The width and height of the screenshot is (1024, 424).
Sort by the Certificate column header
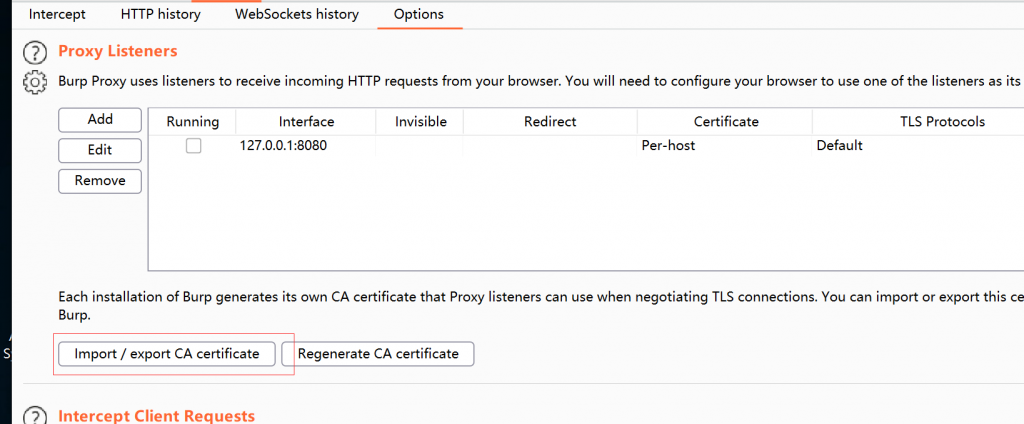(726, 122)
